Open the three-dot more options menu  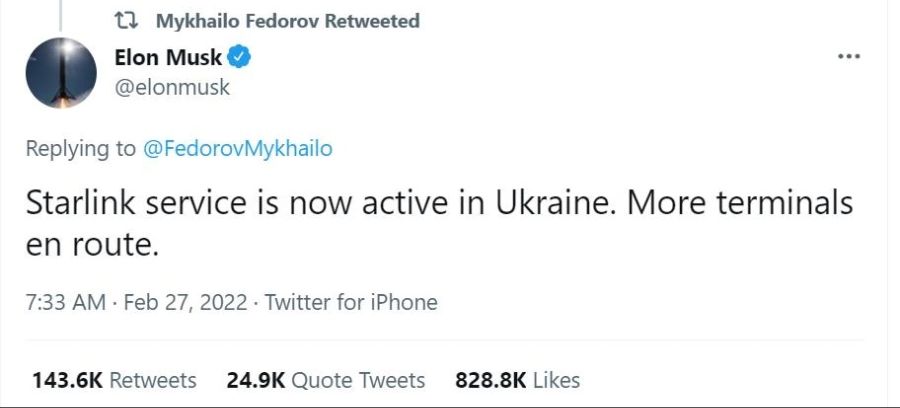click(x=848, y=56)
